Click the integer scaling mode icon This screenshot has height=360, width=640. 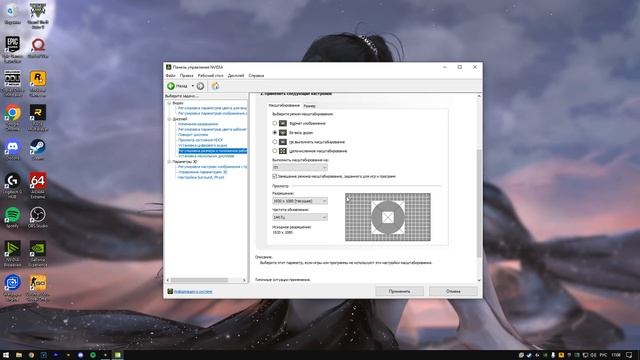(x=283, y=151)
